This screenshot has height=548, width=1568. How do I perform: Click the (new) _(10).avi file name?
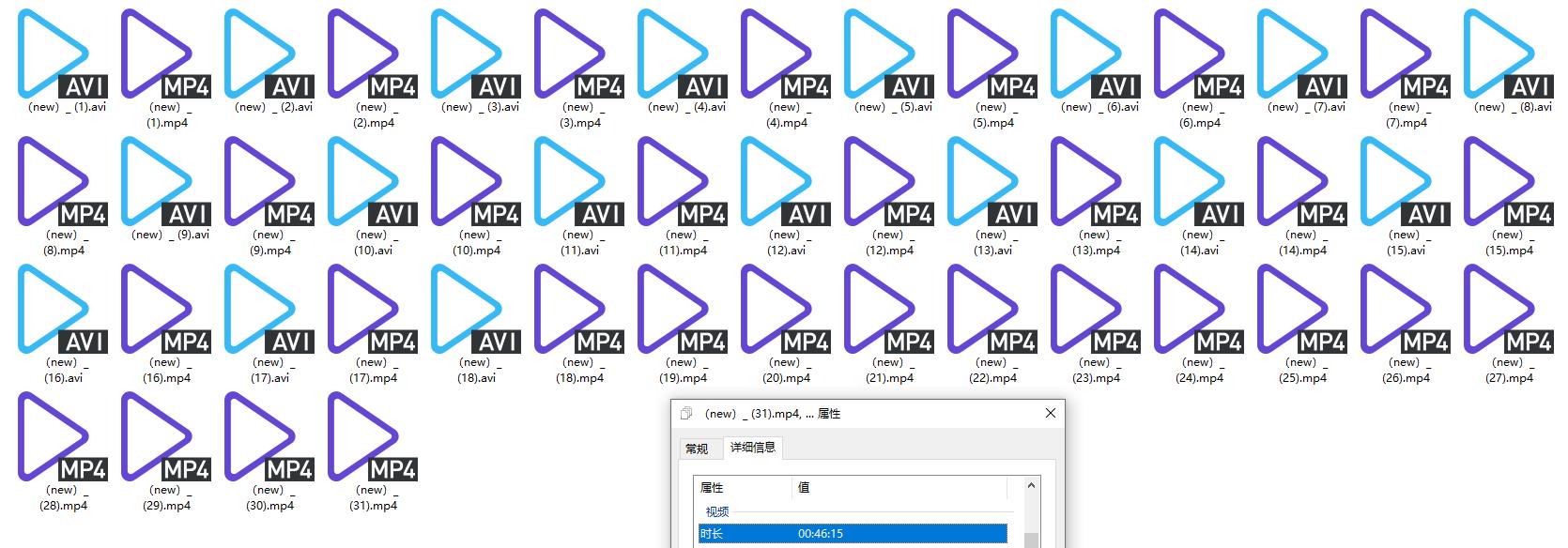(372, 243)
